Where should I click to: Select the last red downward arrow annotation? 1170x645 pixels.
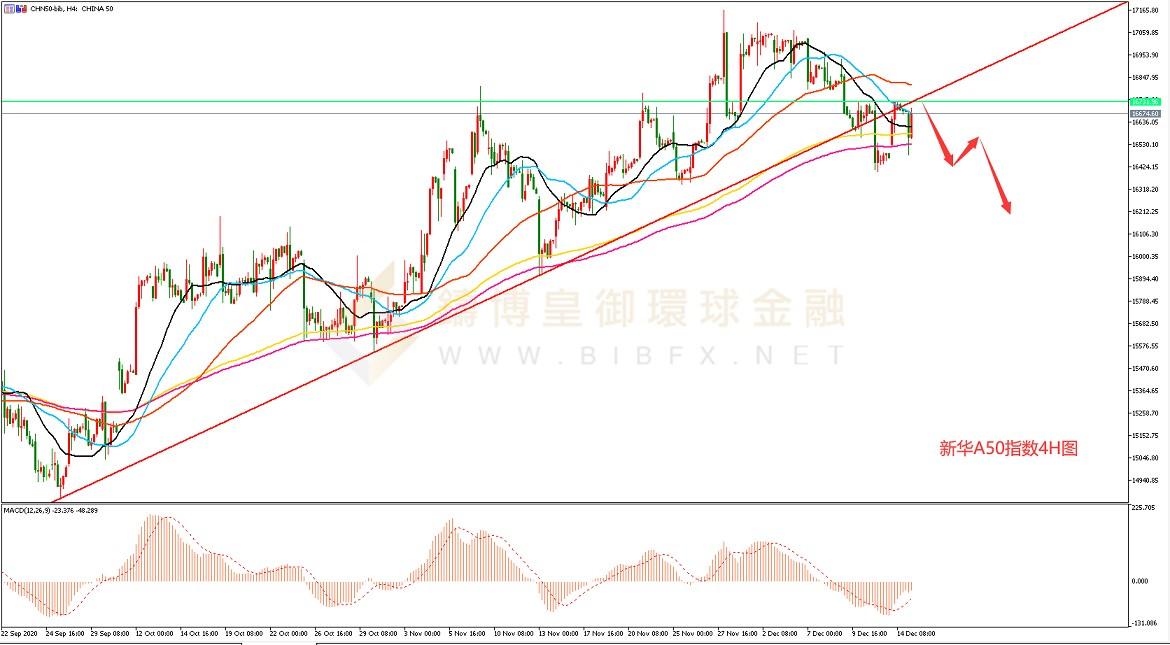(x=995, y=177)
